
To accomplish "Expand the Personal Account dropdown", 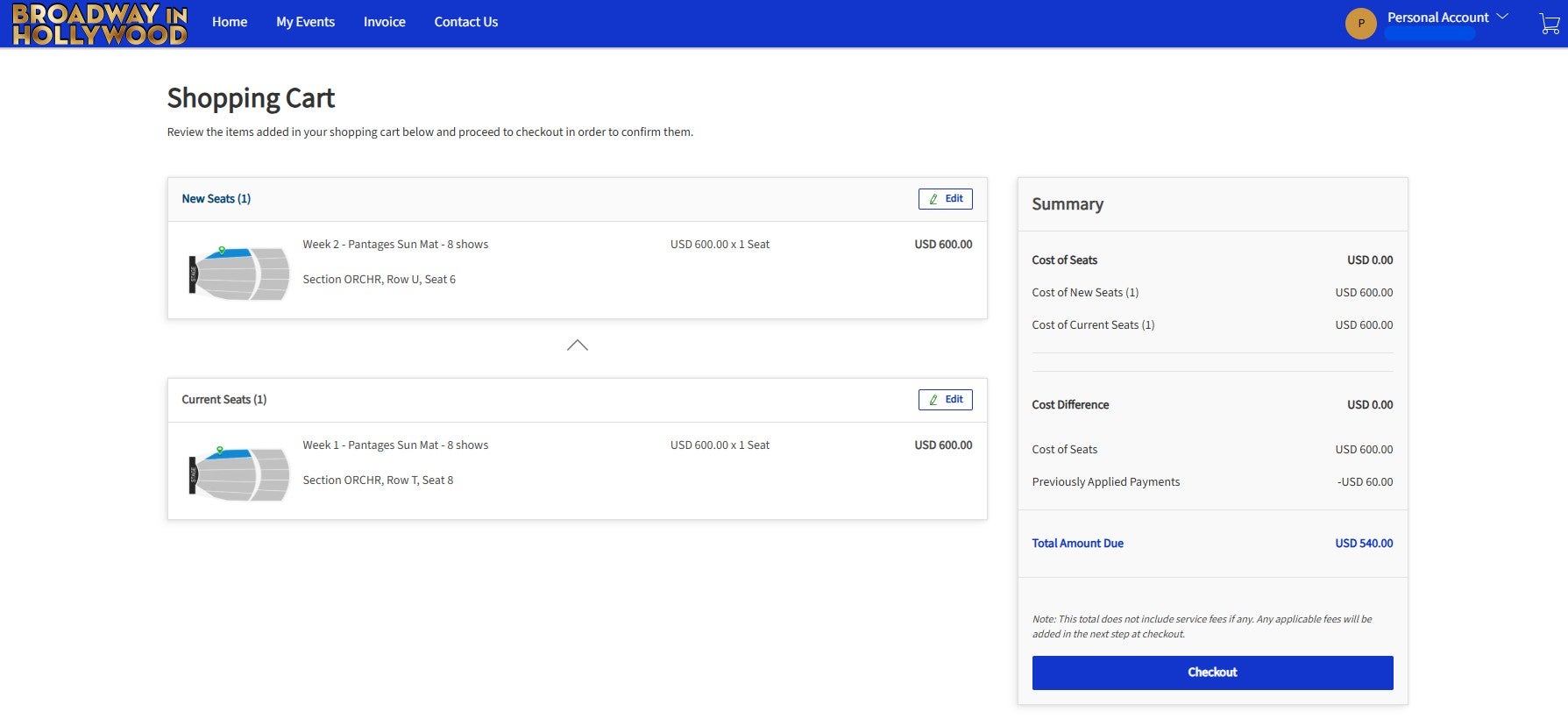I will [x=1447, y=18].
